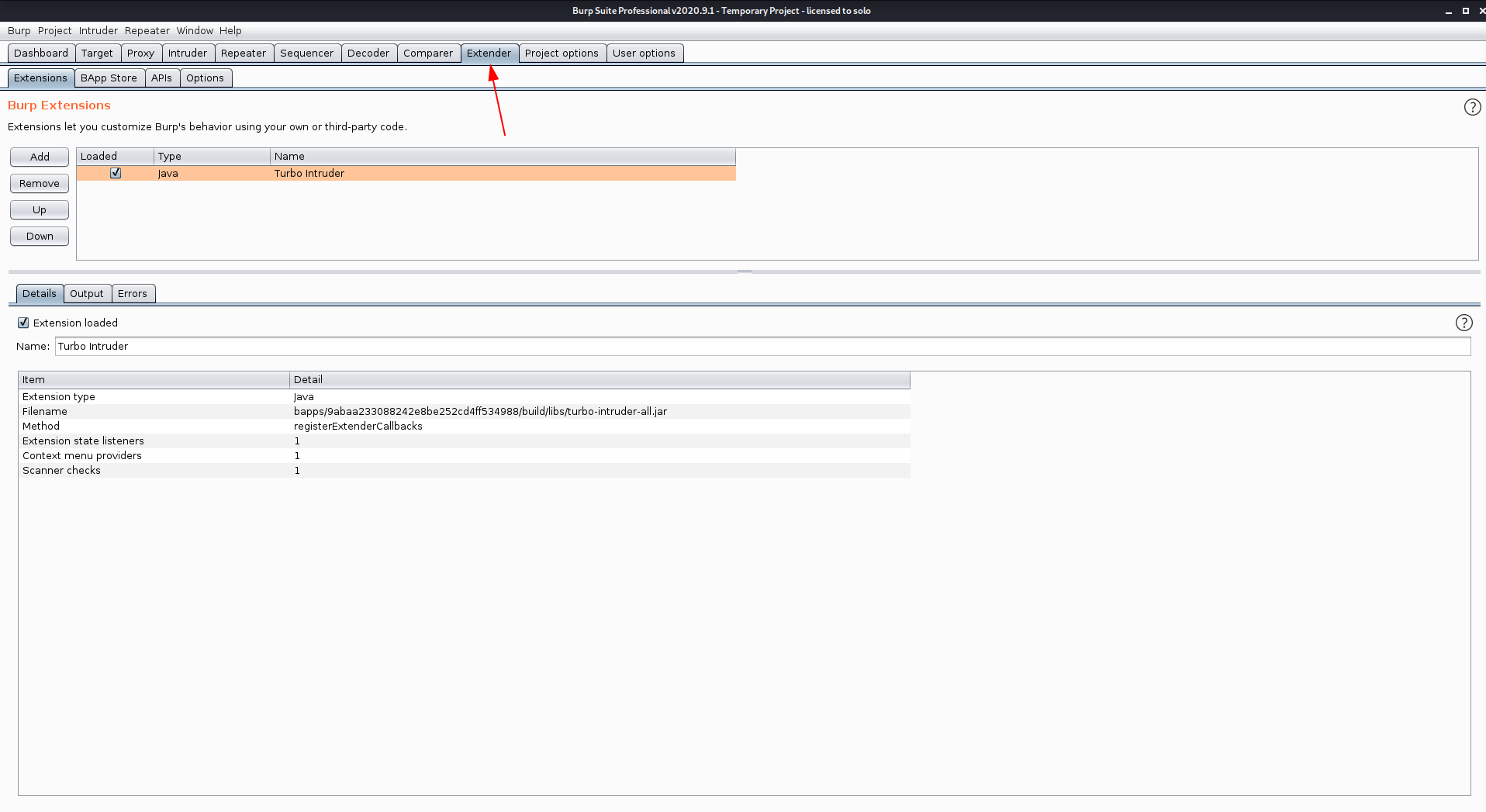Click the extension Name input field
The width and height of the screenshot is (1486, 812).
tap(762, 346)
